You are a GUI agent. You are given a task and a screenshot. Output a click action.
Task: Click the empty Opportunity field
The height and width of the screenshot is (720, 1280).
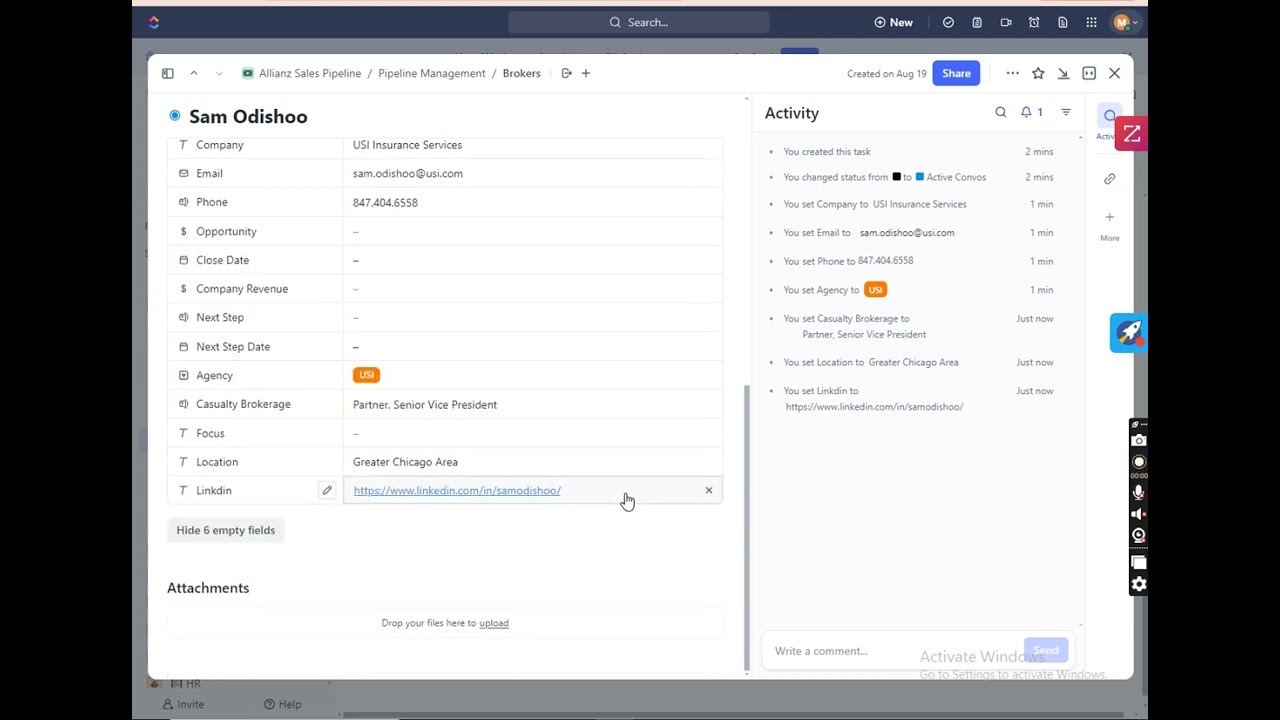pos(533,232)
